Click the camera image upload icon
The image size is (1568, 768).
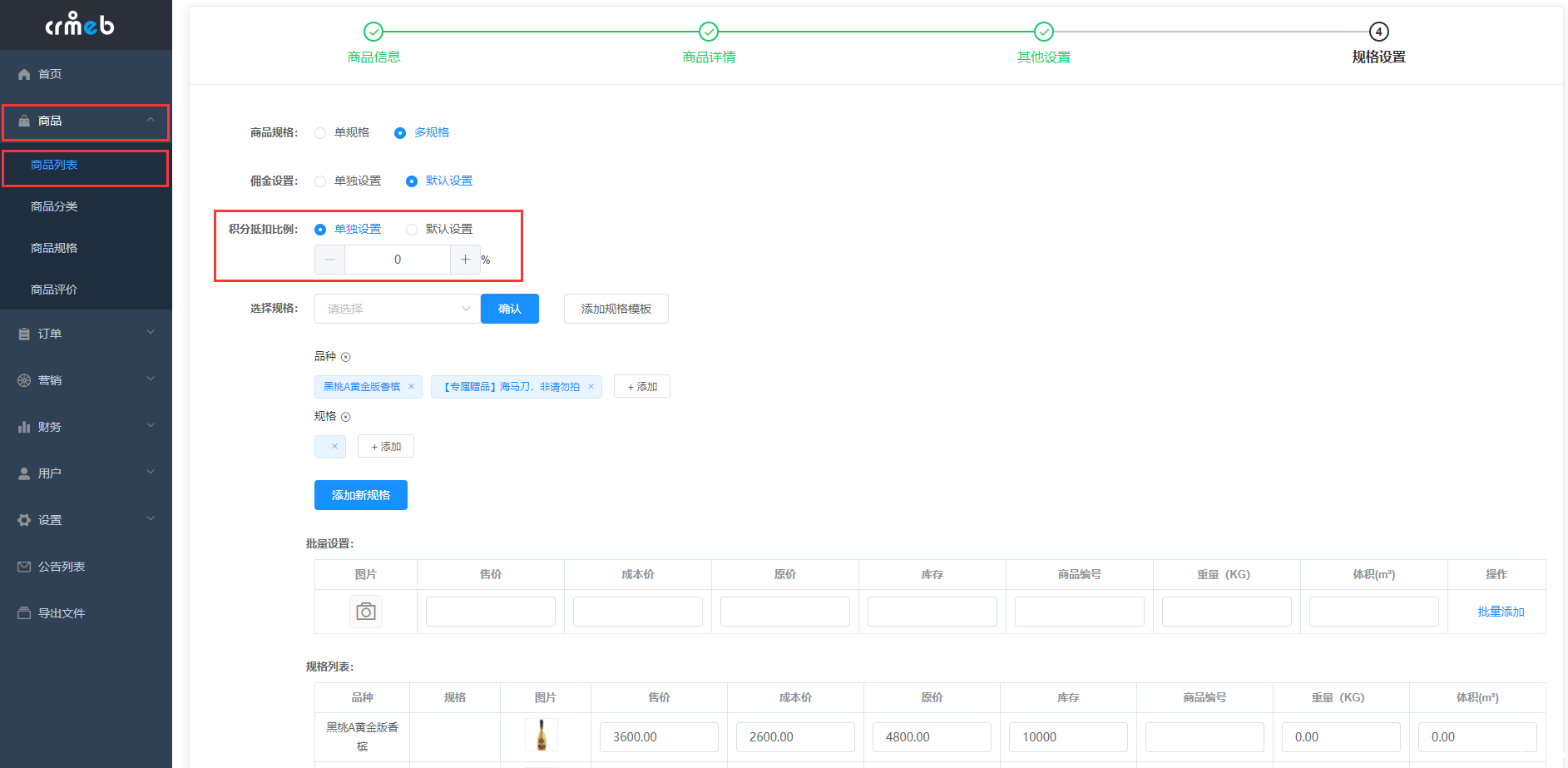coord(365,612)
